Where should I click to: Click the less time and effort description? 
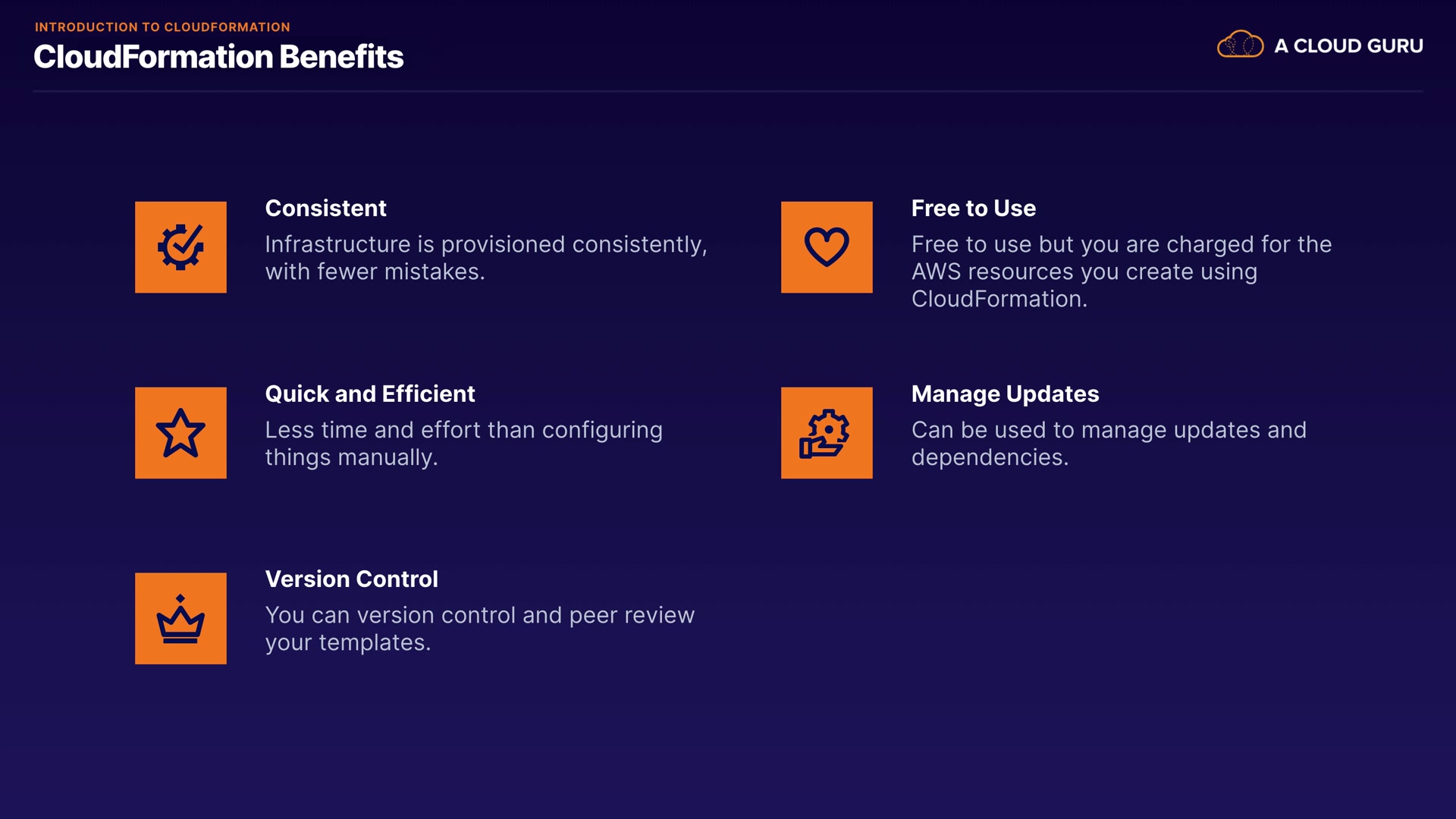tap(463, 444)
